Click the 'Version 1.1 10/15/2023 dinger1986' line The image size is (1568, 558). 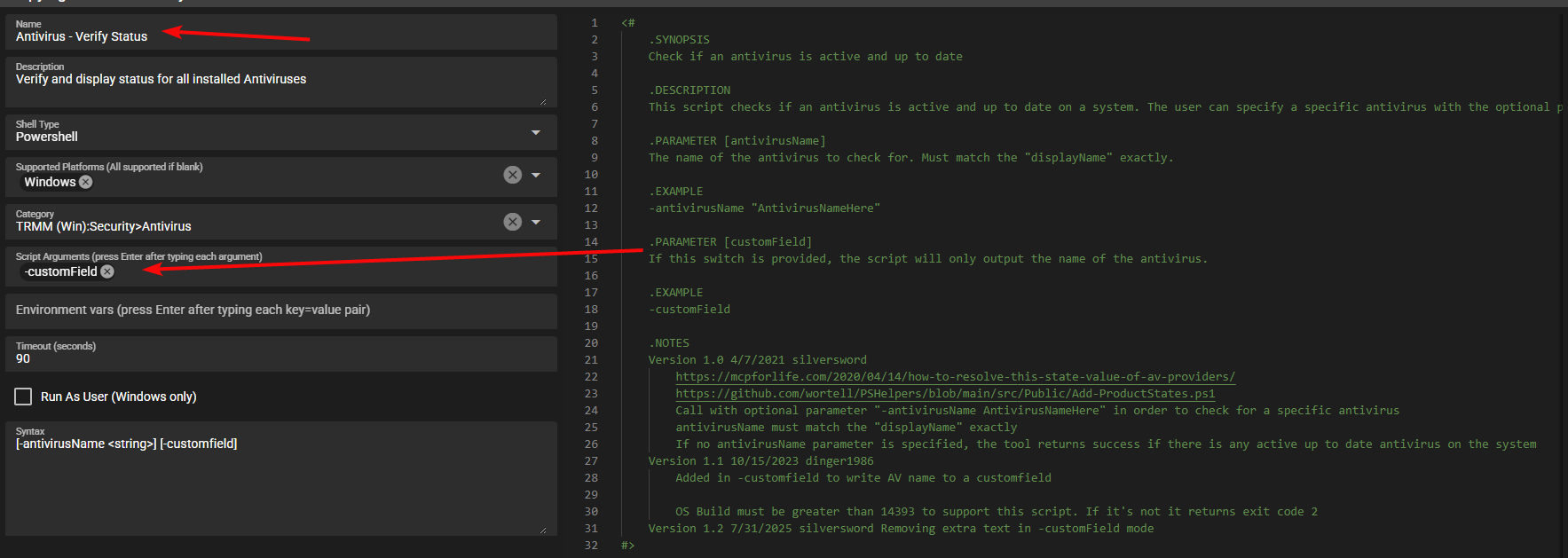coord(760,460)
